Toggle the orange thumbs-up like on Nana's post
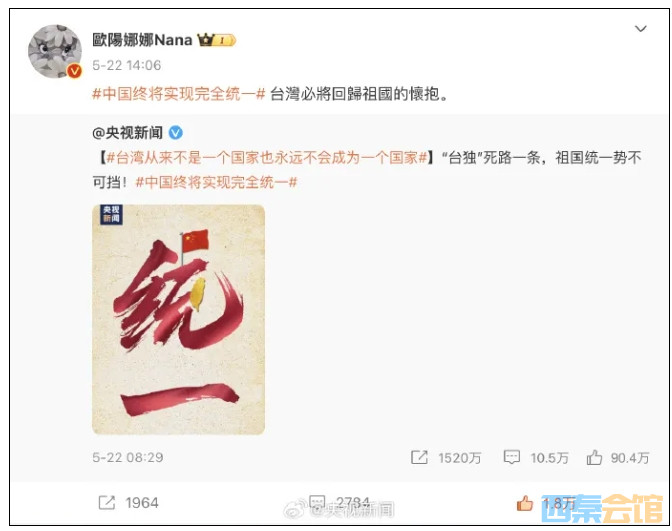672x531 pixels. pos(525,503)
